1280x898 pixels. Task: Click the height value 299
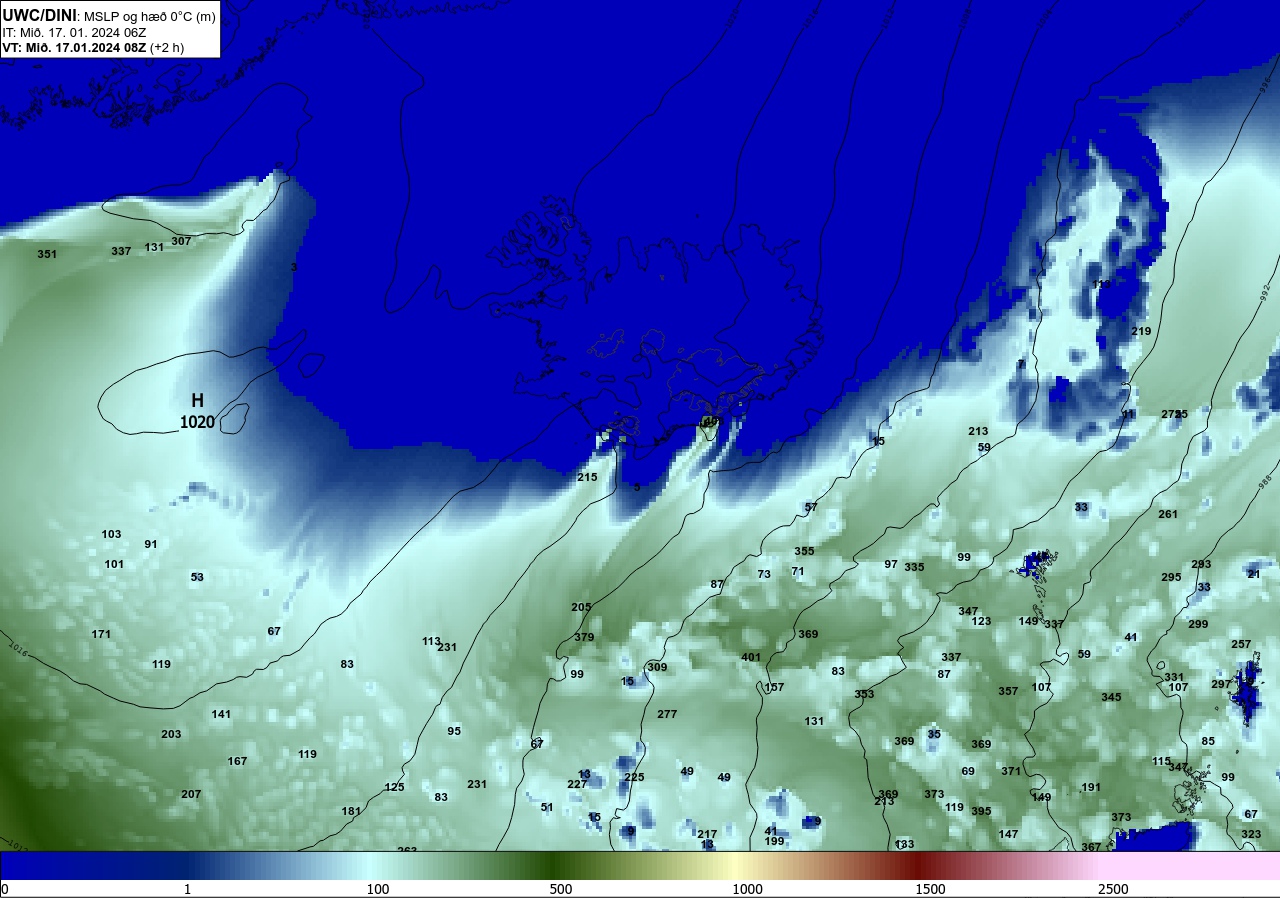click(1198, 624)
